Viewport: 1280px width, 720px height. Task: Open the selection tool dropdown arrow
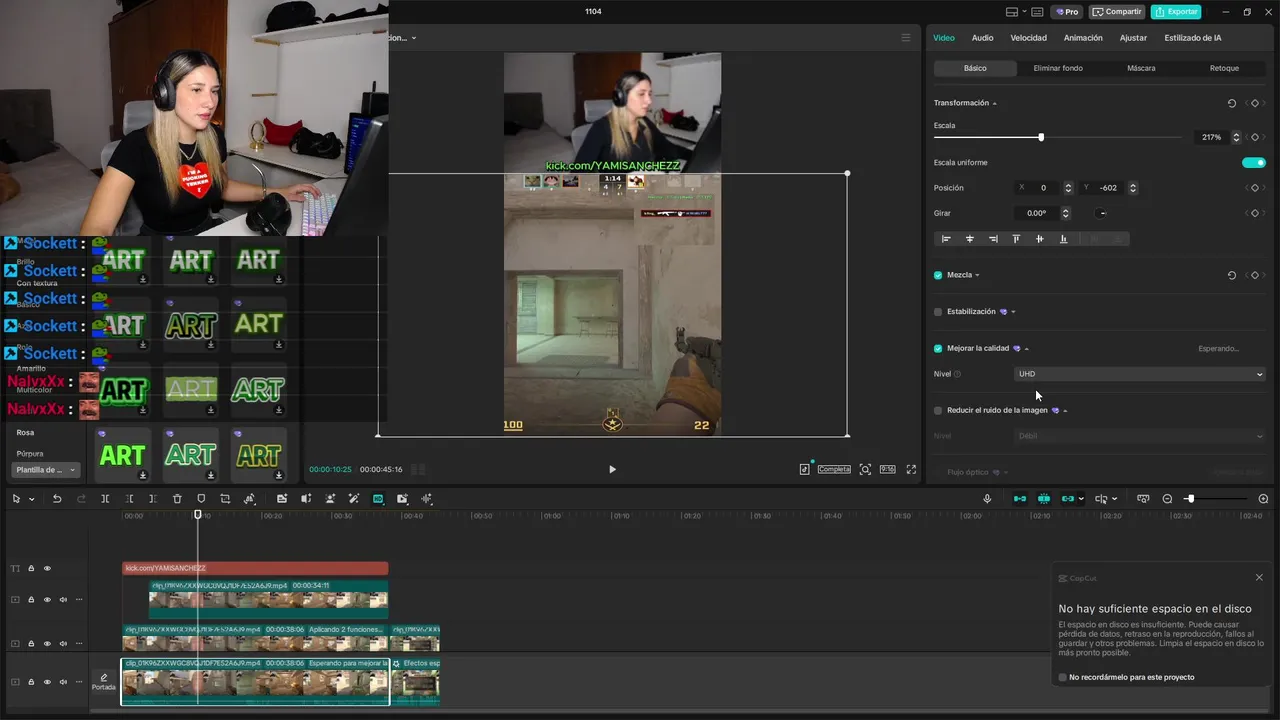[x=31, y=499]
